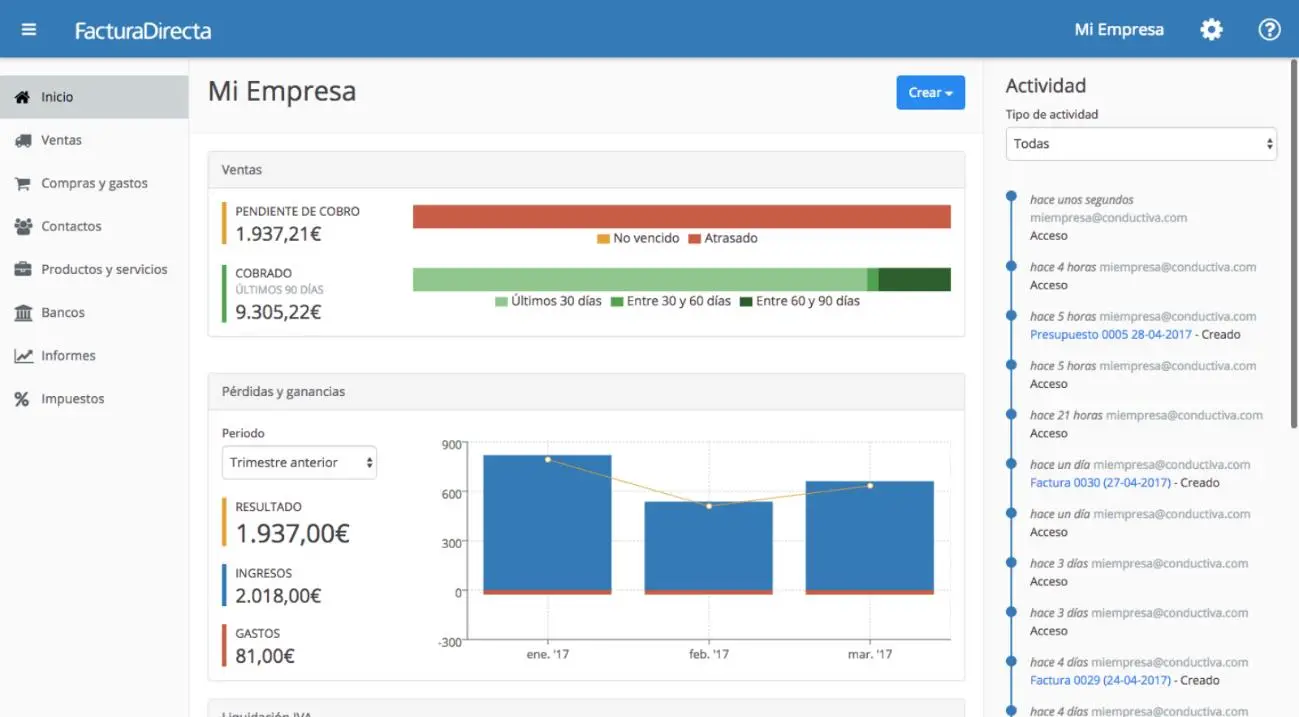
Task: Click the help question mark icon
Action: 1269,30
